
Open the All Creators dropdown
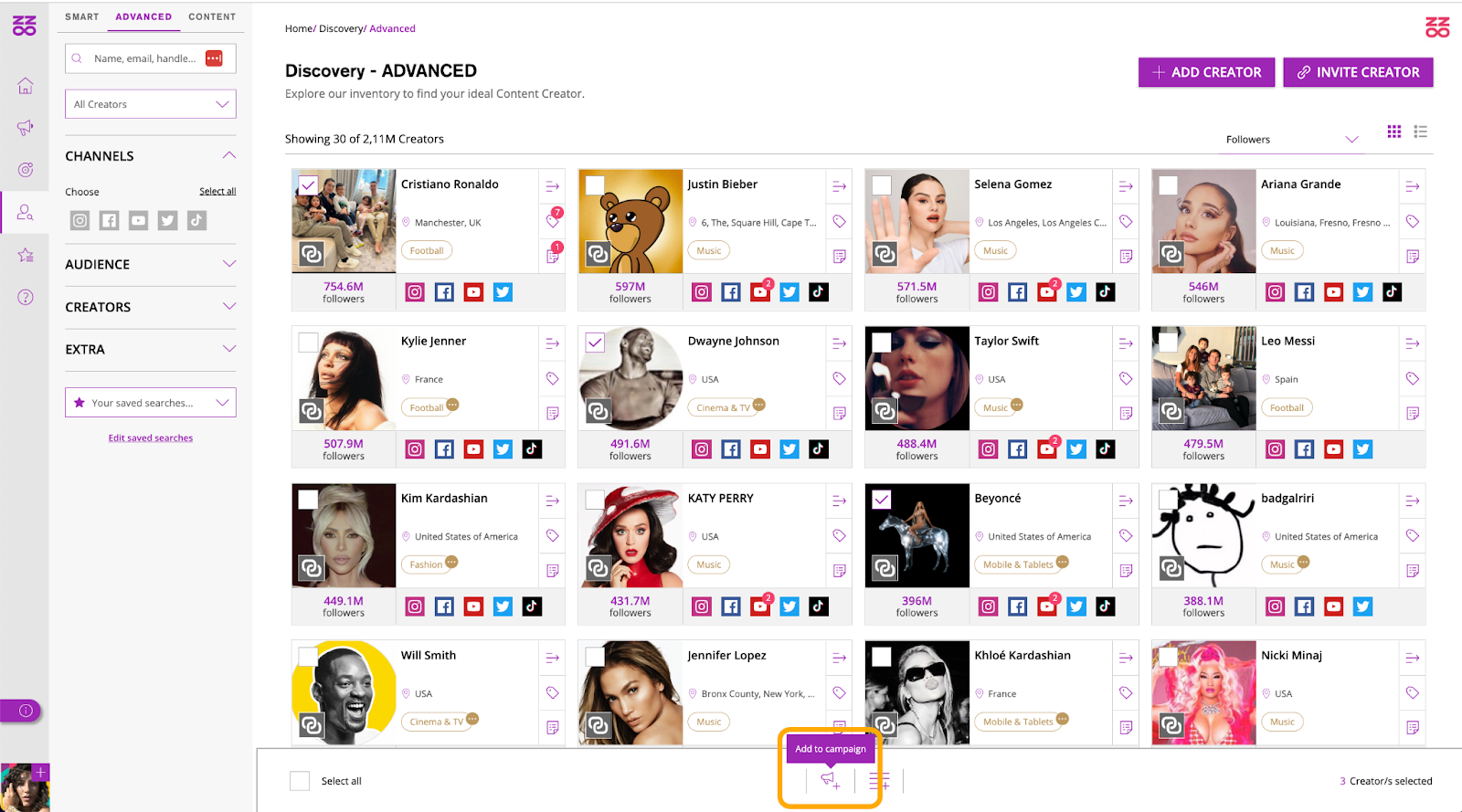151,104
